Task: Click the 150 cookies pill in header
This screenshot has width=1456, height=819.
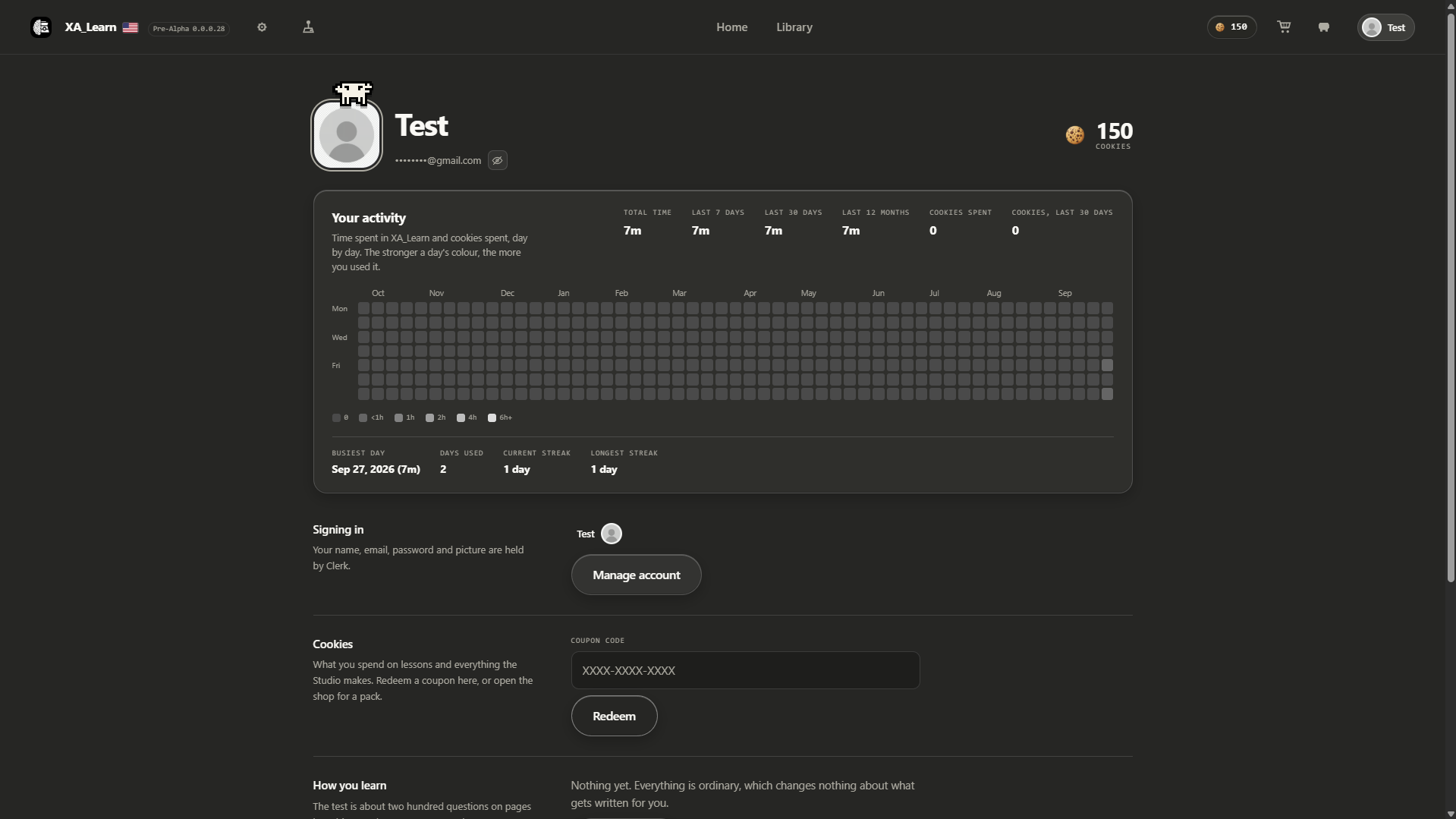Action: coord(1231,27)
